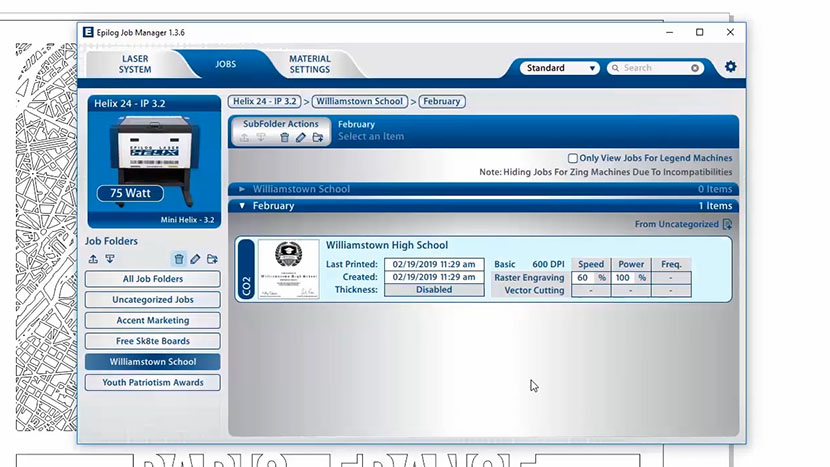Click the SubFolder Actions pencil icon
Image resolution: width=830 pixels, height=467 pixels.
click(x=301, y=138)
